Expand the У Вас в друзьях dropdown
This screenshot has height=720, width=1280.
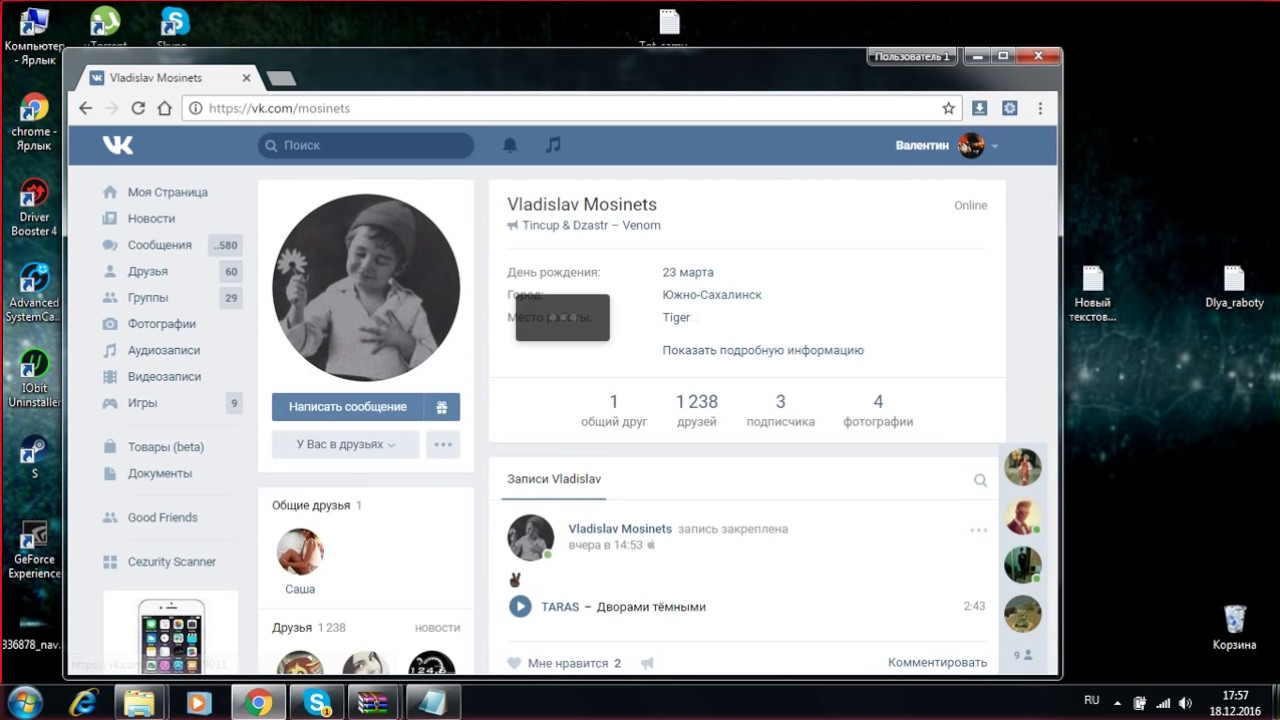[346, 445]
